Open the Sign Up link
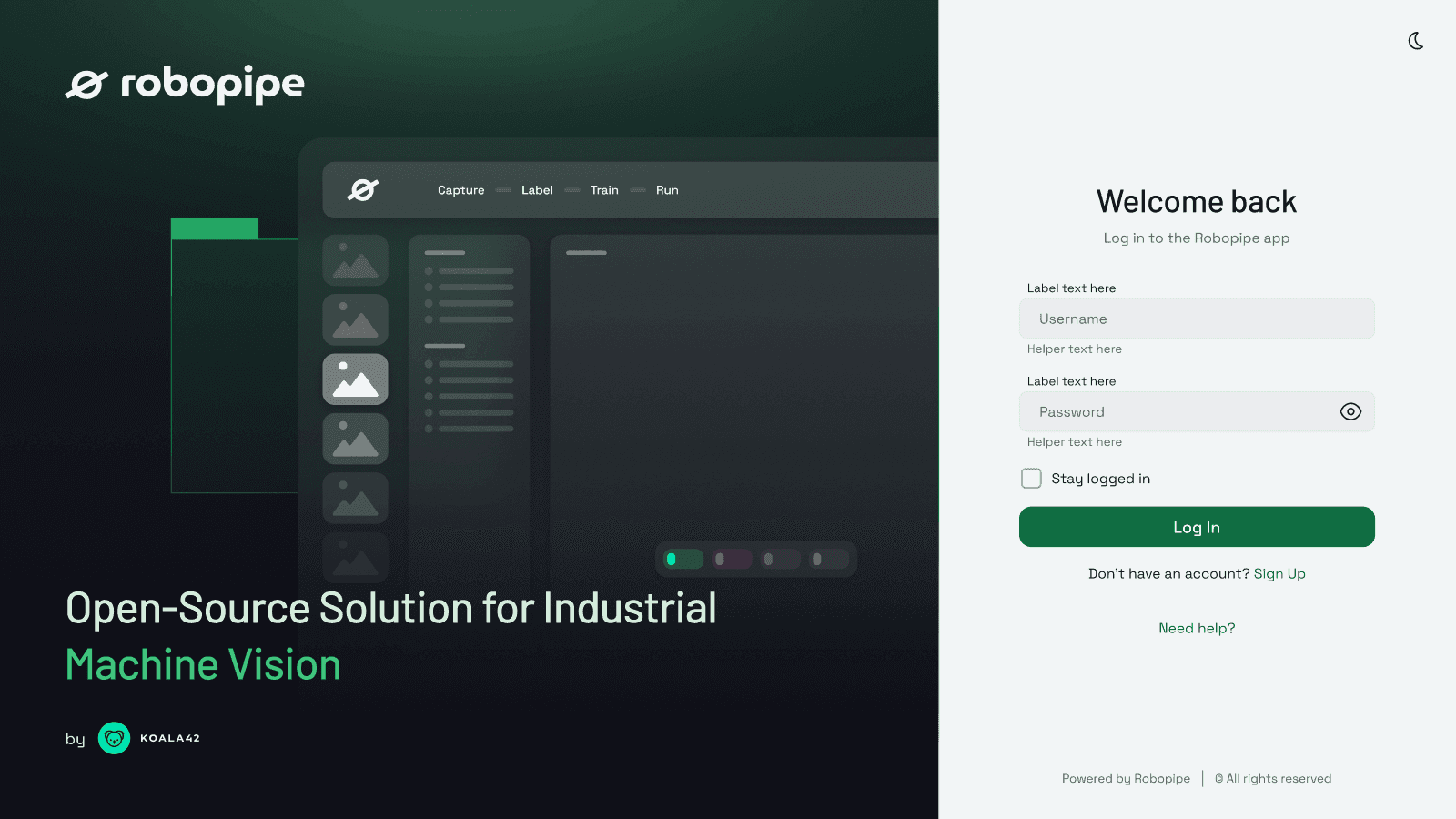 1279,574
